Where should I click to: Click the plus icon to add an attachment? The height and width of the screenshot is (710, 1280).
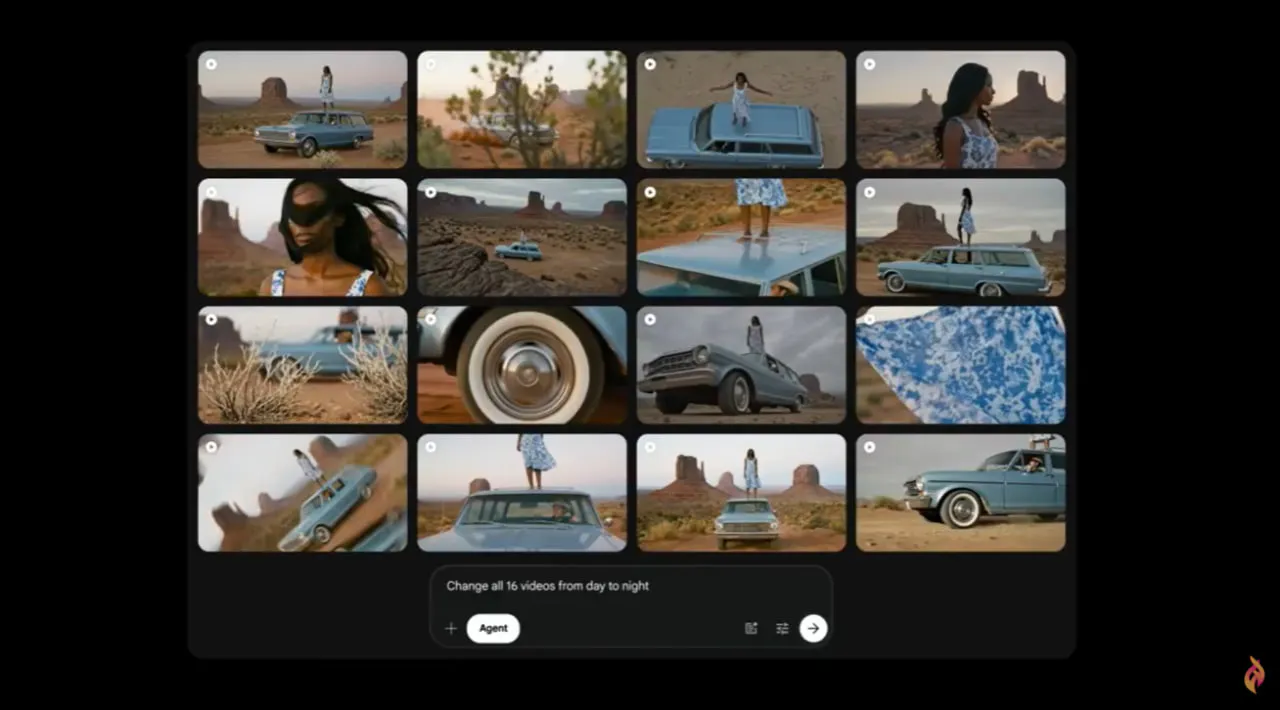point(451,628)
